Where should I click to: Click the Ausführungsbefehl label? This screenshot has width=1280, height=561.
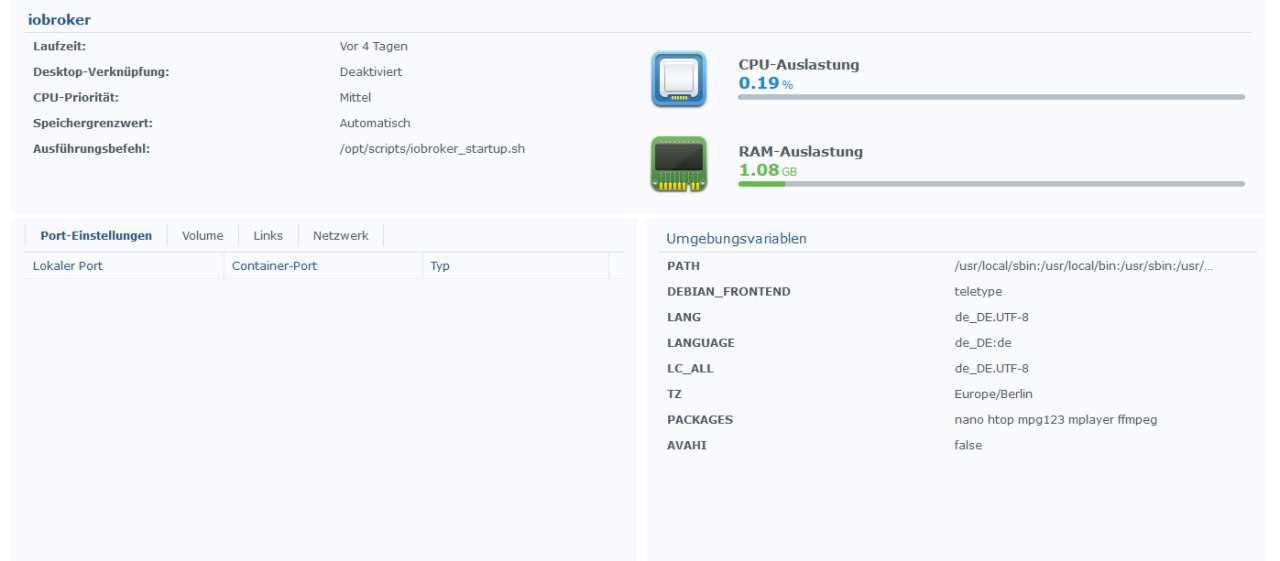(91, 149)
